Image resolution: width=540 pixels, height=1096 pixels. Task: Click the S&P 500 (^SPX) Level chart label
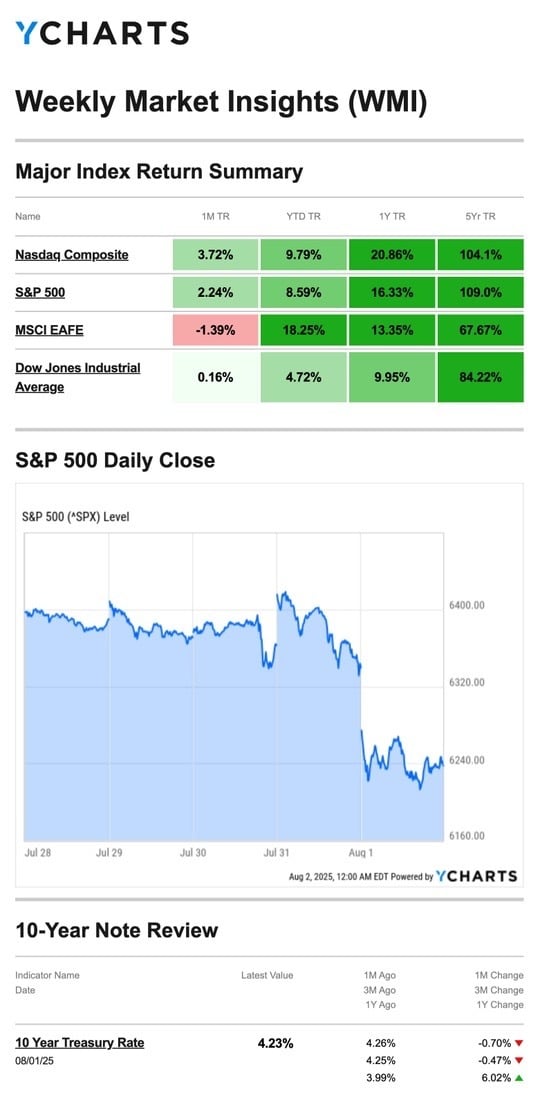(x=76, y=517)
